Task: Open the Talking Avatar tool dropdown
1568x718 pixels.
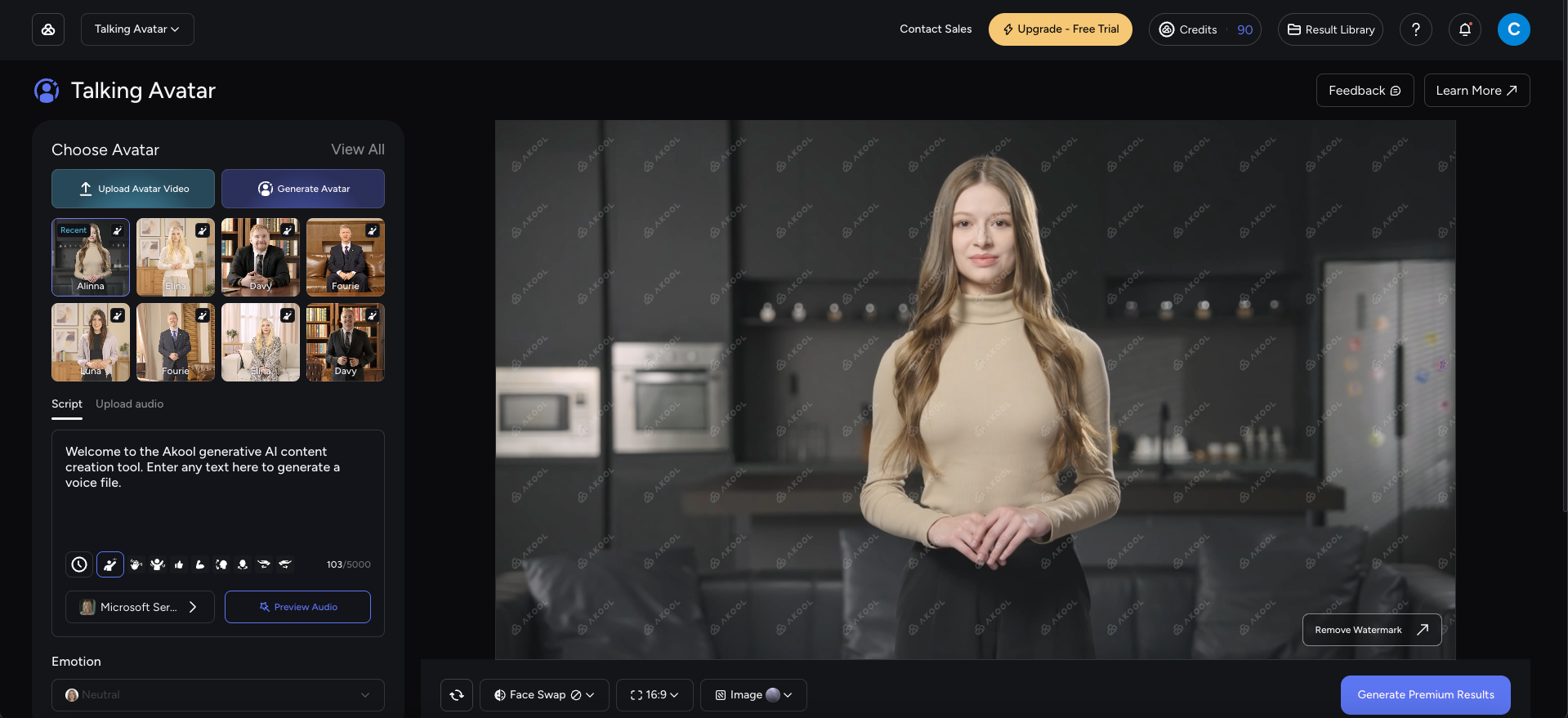Action: click(x=137, y=29)
